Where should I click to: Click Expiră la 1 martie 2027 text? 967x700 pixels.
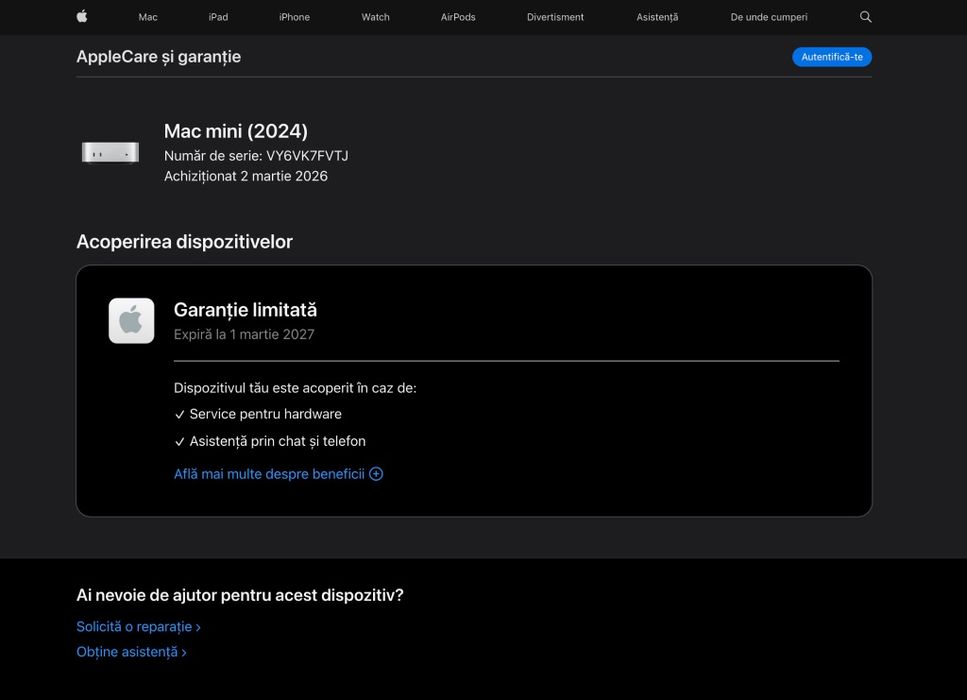(x=244, y=334)
